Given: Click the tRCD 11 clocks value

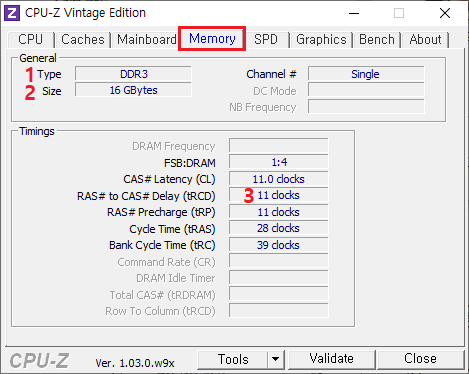Looking at the screenshot, I should [x=279, y=195].
